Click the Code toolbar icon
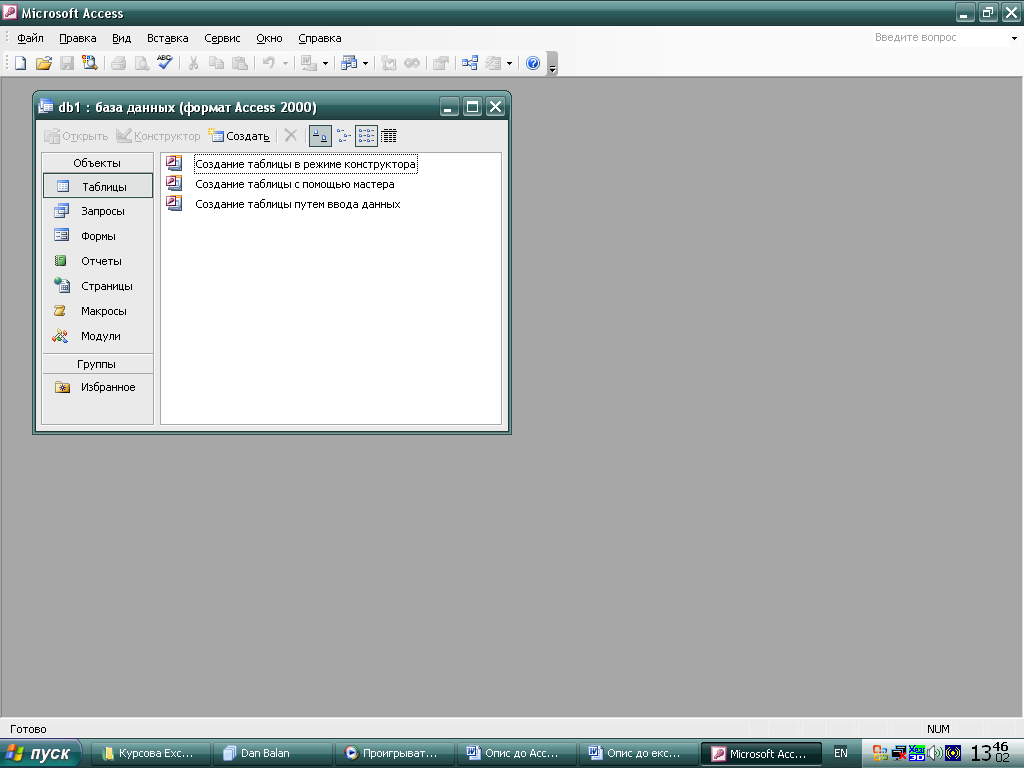This screenshot has height=768, width=1024. click(x=389, y=63)
